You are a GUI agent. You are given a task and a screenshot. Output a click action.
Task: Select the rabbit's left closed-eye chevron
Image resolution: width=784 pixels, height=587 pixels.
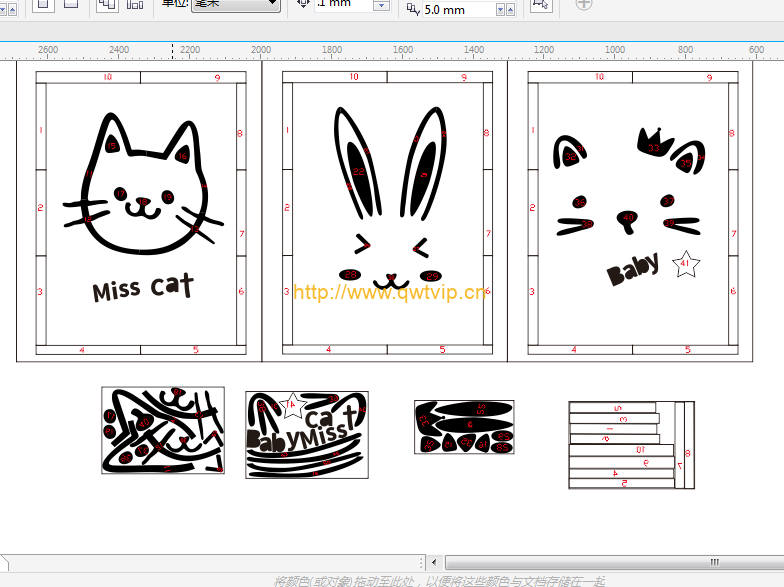pos(362,243)
